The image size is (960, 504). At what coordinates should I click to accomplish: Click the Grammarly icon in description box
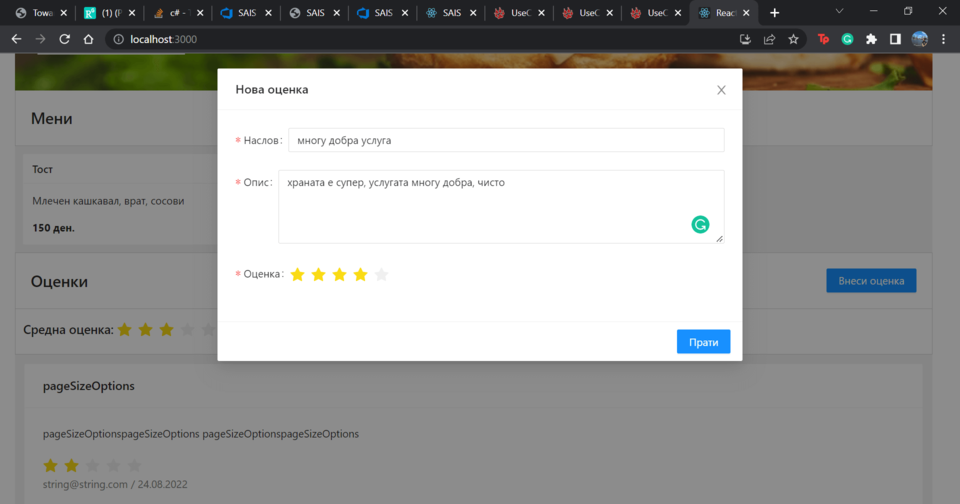pyautogui.click(x=700, y=225)
